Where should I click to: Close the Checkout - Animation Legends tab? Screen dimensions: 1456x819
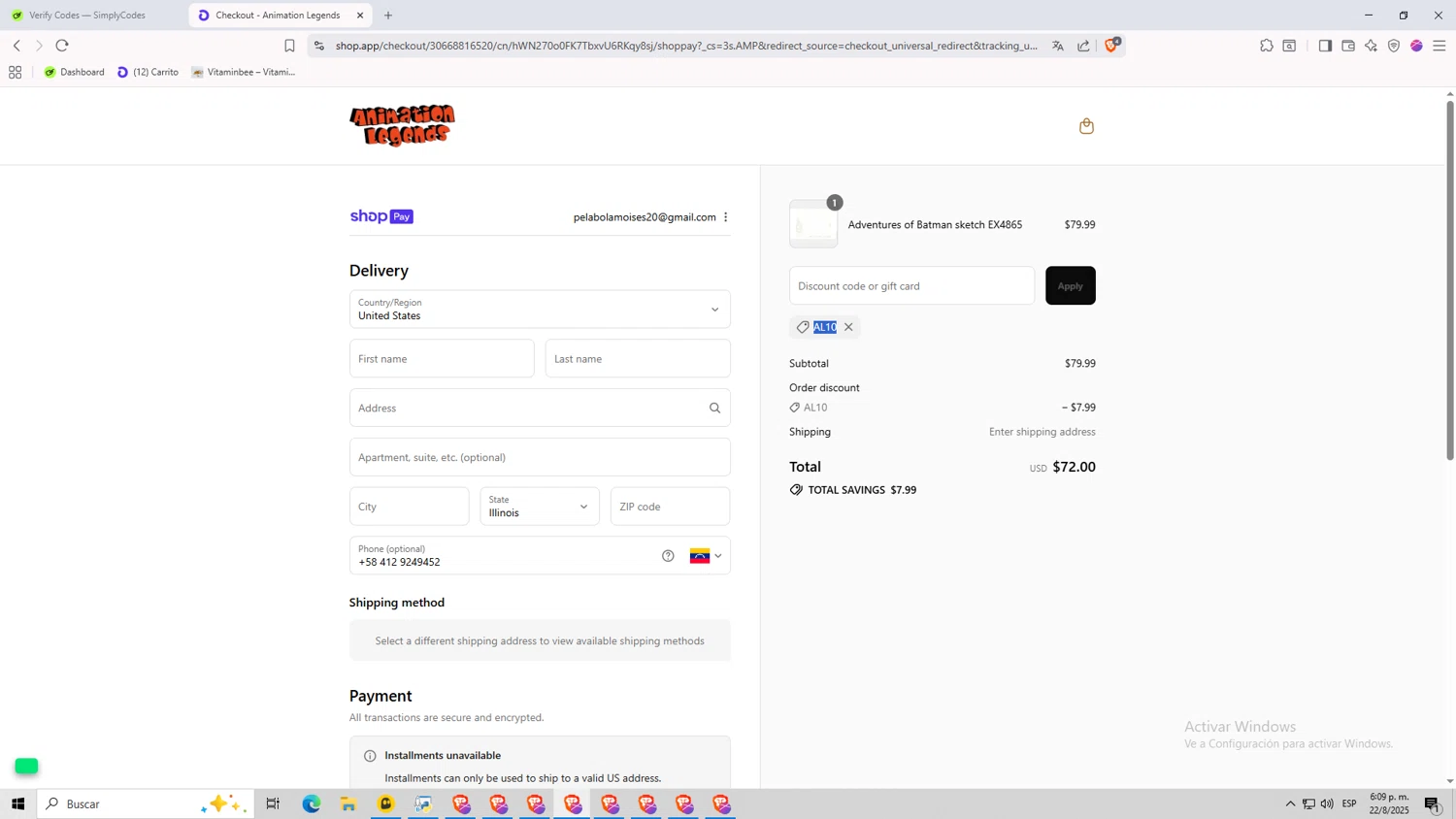coord(360,16)
